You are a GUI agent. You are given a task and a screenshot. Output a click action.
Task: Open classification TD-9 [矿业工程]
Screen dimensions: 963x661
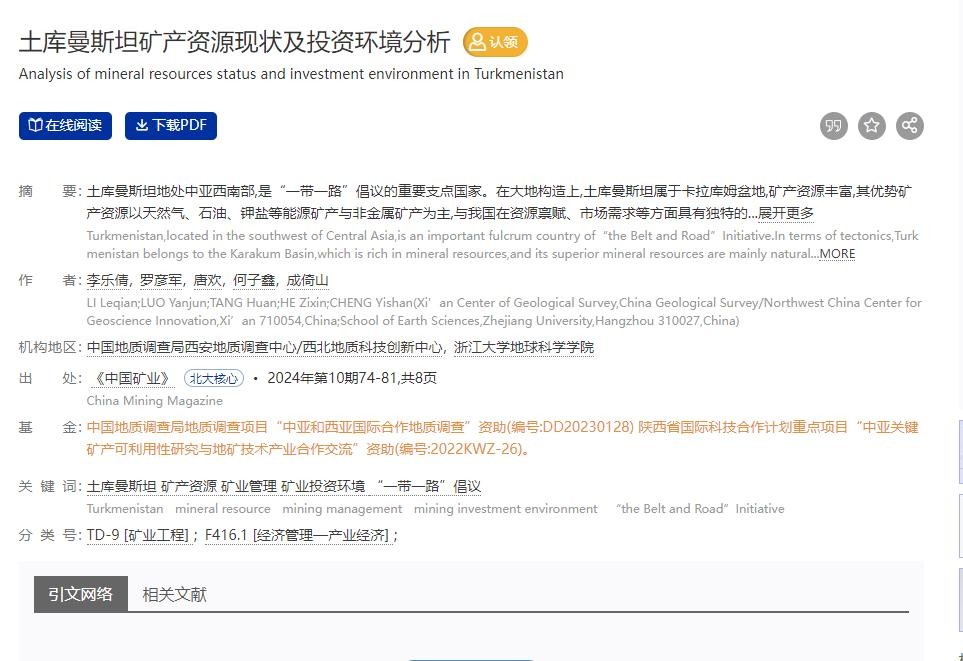tap(137, 535)
